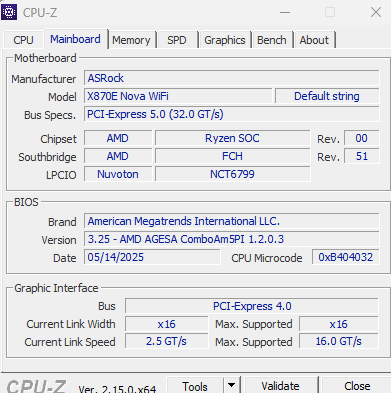Show the About tab
This screenshot has width=391, height=393.
(314, 40)
